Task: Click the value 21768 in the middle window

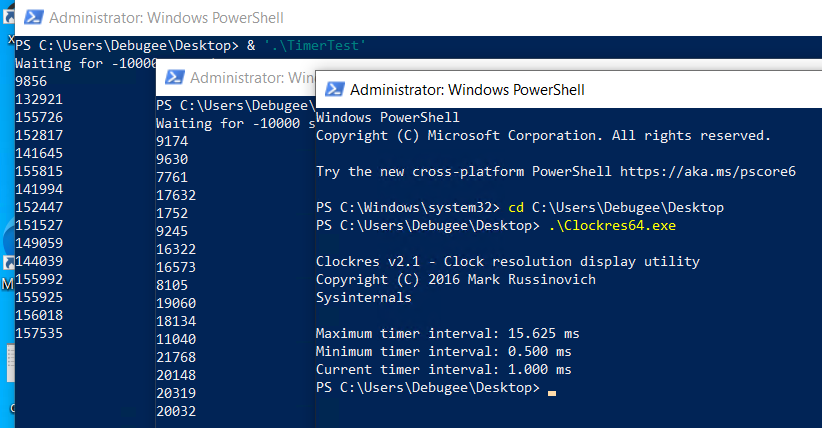Action: pos(176,357)
